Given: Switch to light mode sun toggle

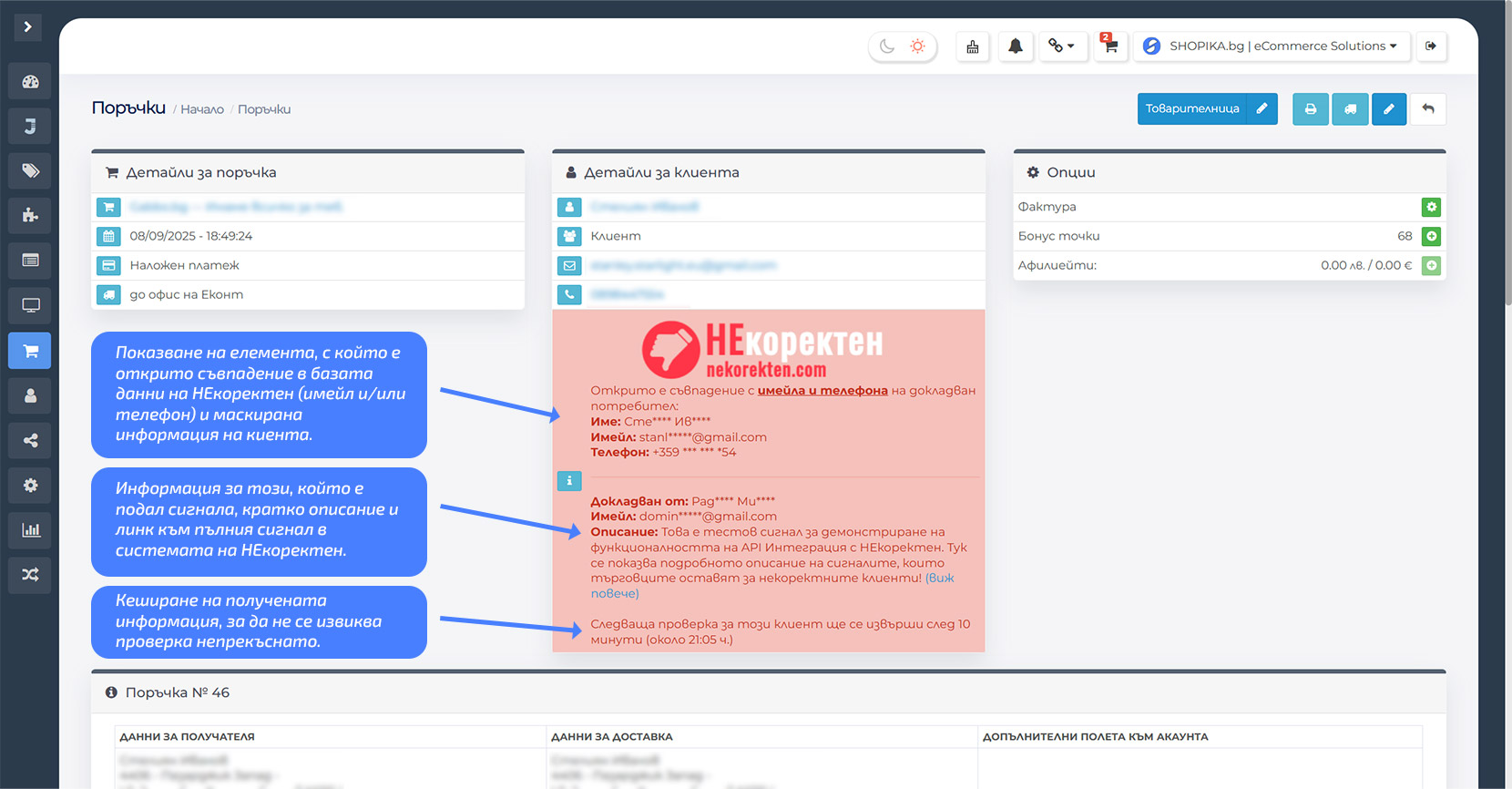Looking at the screenshot, I should tap(917, 46).
